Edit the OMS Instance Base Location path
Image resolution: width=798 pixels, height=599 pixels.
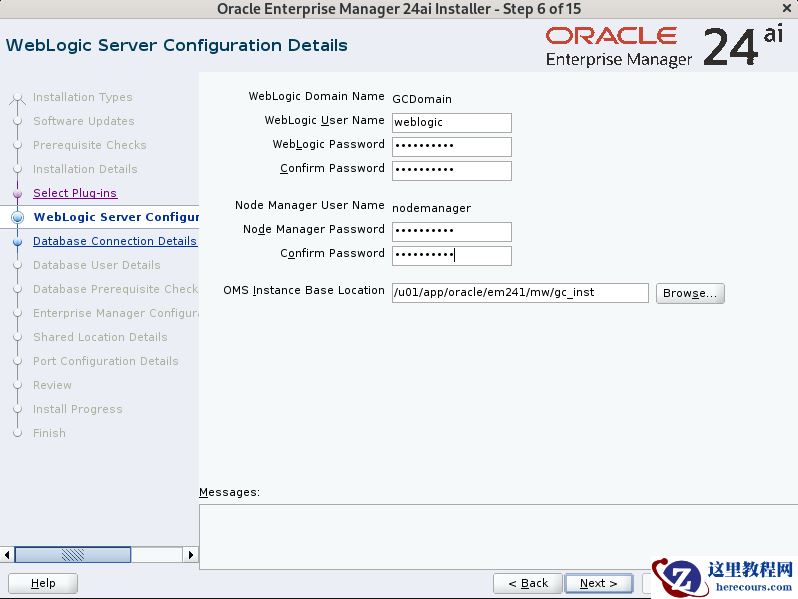coord(520,293)
